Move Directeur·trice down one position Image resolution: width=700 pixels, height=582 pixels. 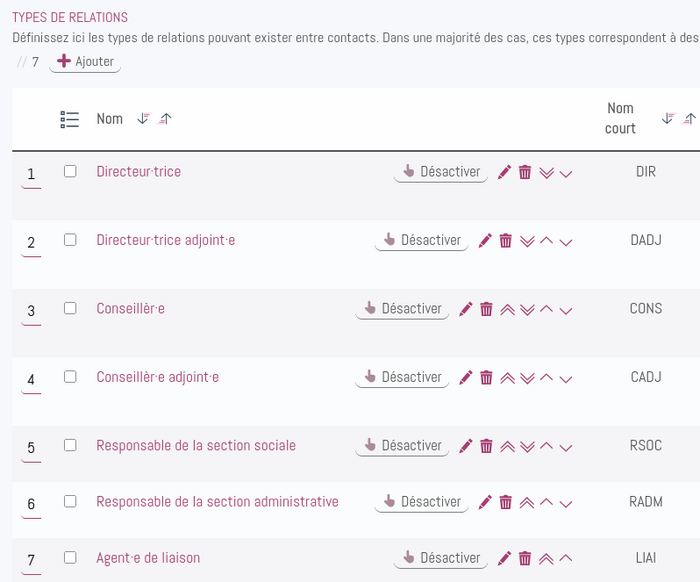click(566, 174)
